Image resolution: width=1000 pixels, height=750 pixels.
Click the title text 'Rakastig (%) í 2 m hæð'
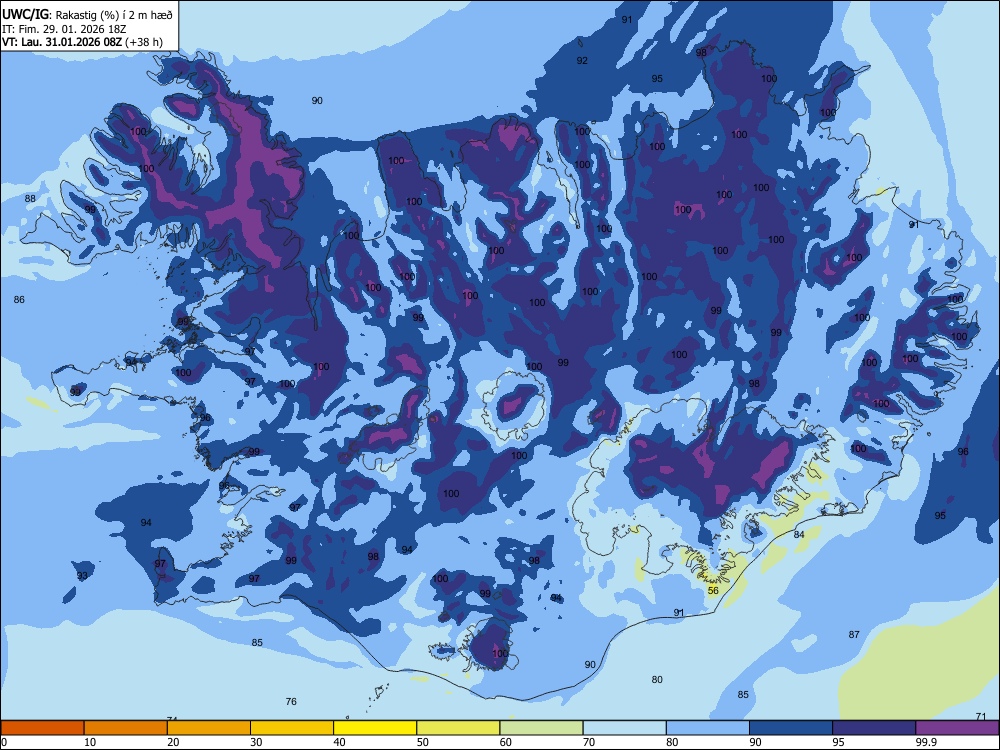tap(114, 15)
